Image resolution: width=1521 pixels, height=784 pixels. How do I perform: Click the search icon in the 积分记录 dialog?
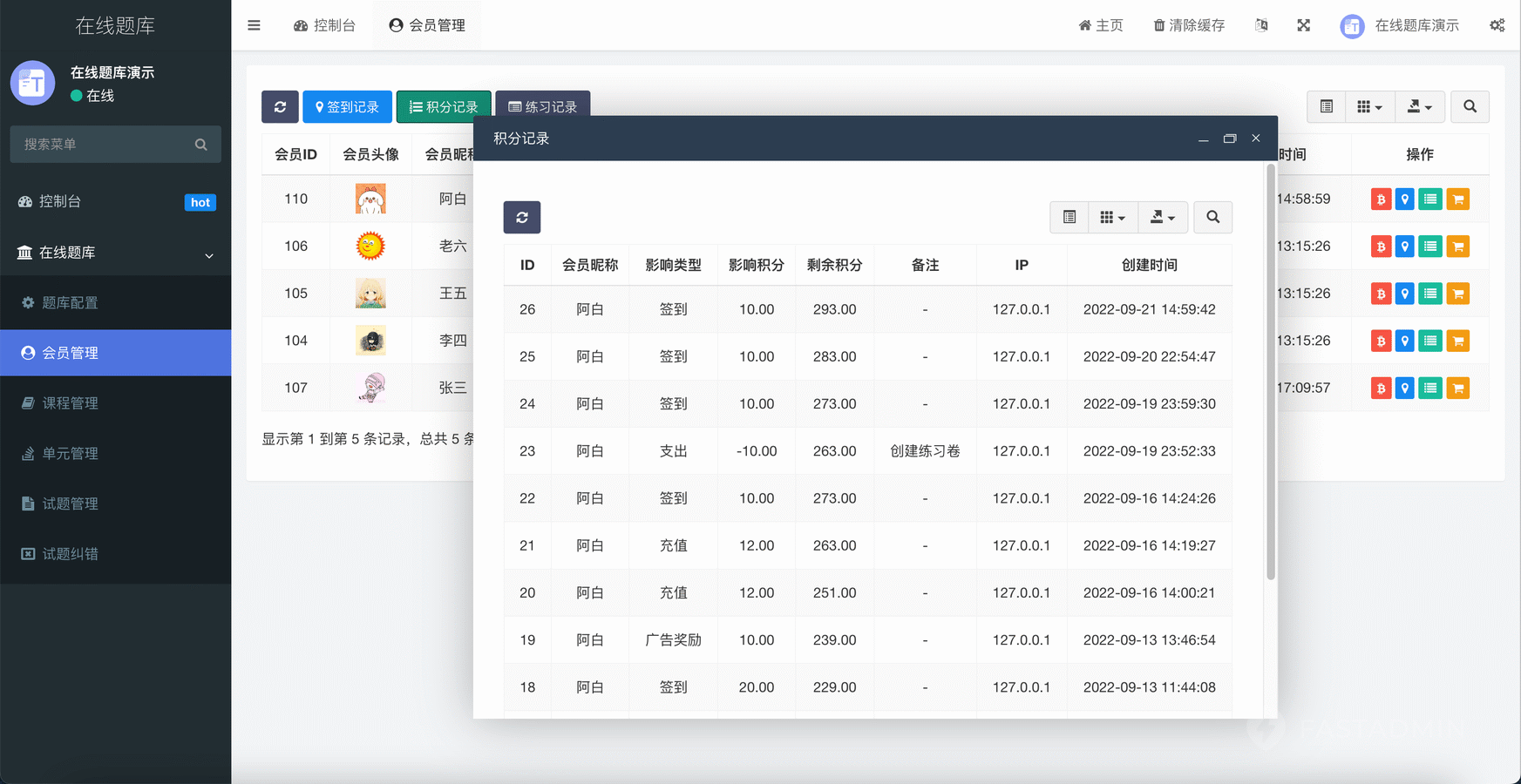point(1212,218)
